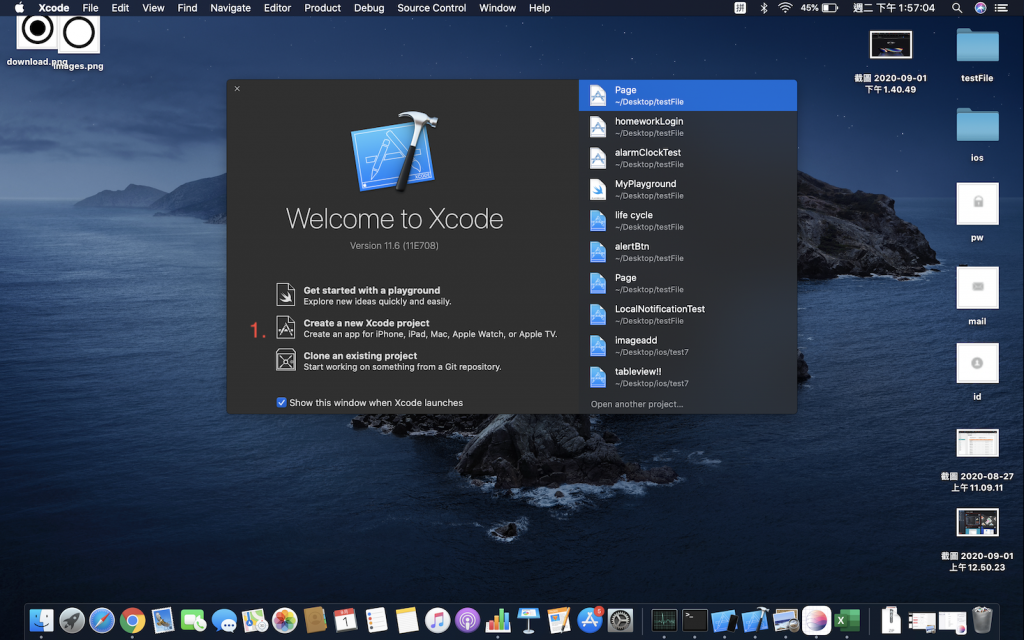Open Podcasts from the Dock

(468, 620)
